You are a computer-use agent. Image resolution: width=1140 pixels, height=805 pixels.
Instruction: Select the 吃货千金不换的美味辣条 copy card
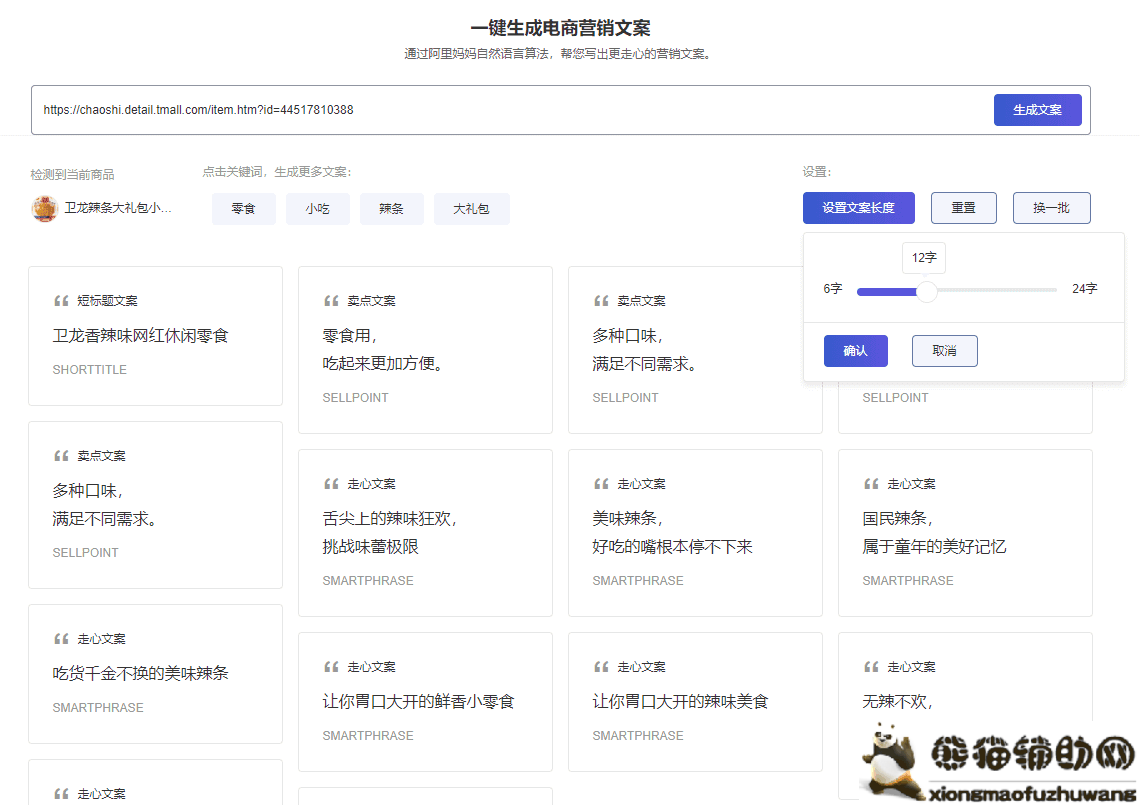coord(155,674)
